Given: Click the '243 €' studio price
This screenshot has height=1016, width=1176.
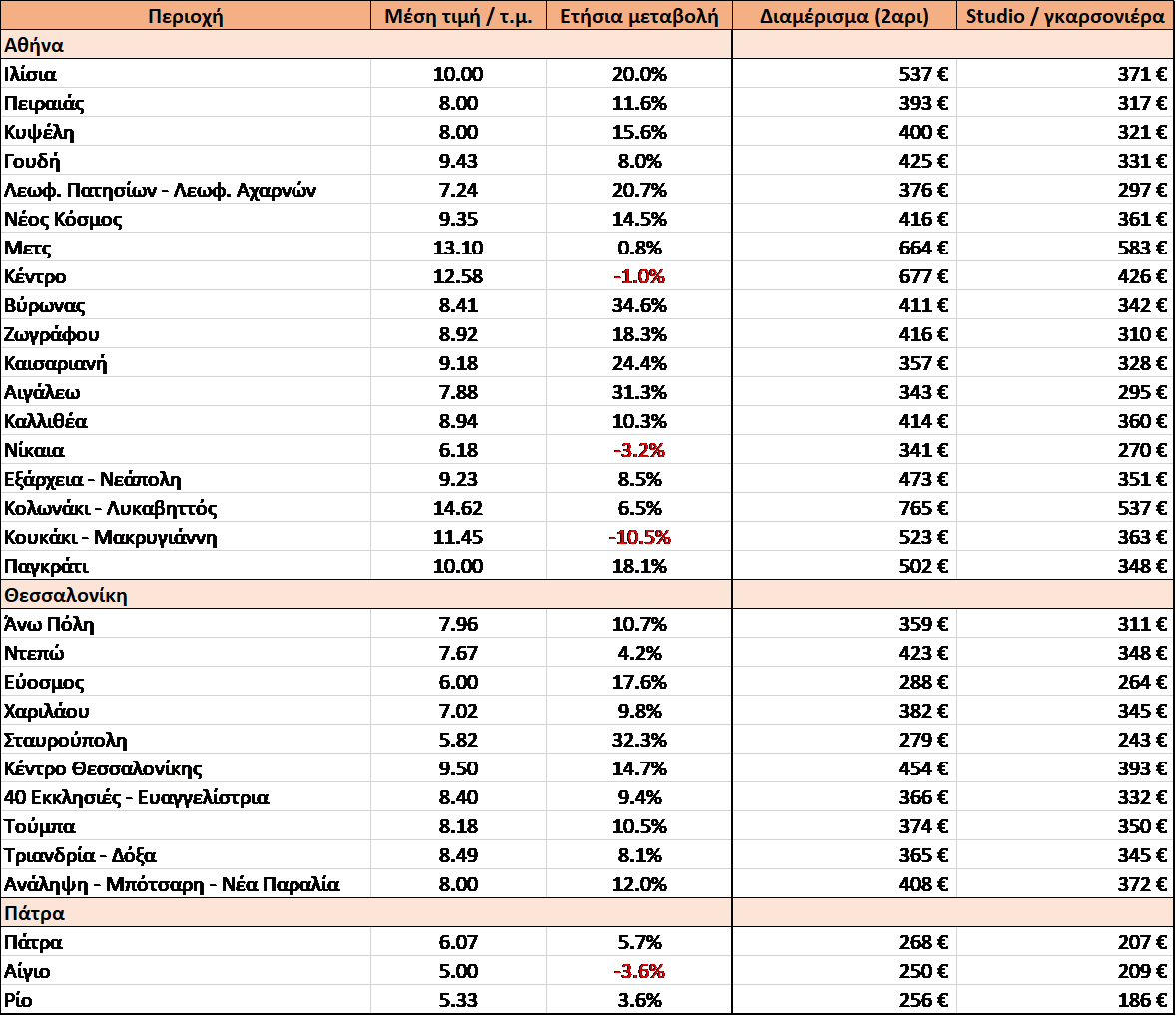Looking at the screenshot, I should pos(1142,741).
